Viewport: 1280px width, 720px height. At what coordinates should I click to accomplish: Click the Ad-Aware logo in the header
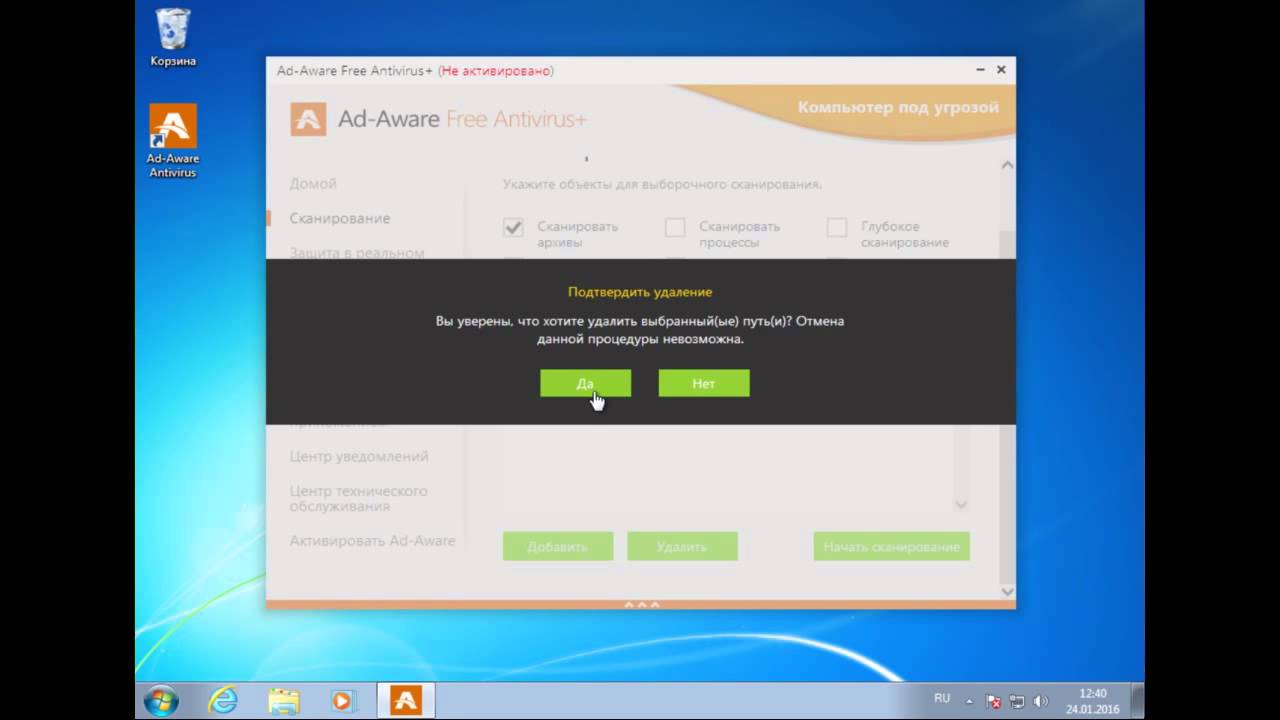(308, 119)
